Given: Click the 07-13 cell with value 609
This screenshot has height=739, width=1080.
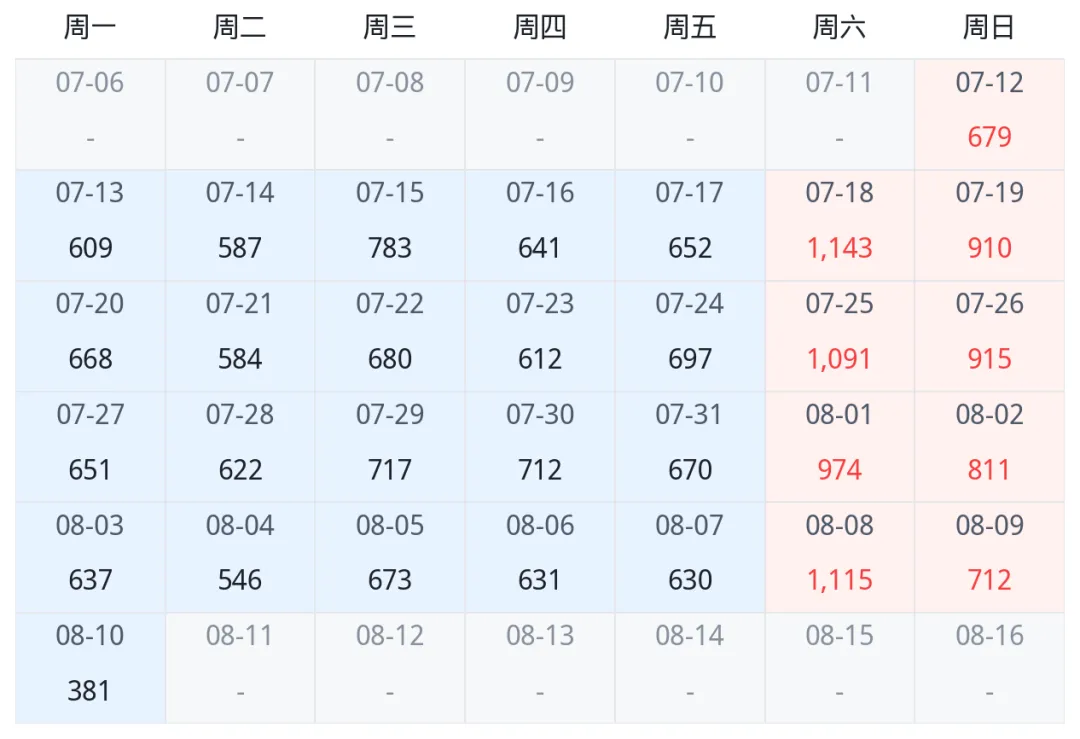Looking at the screenshot, I should pos(90,225).
